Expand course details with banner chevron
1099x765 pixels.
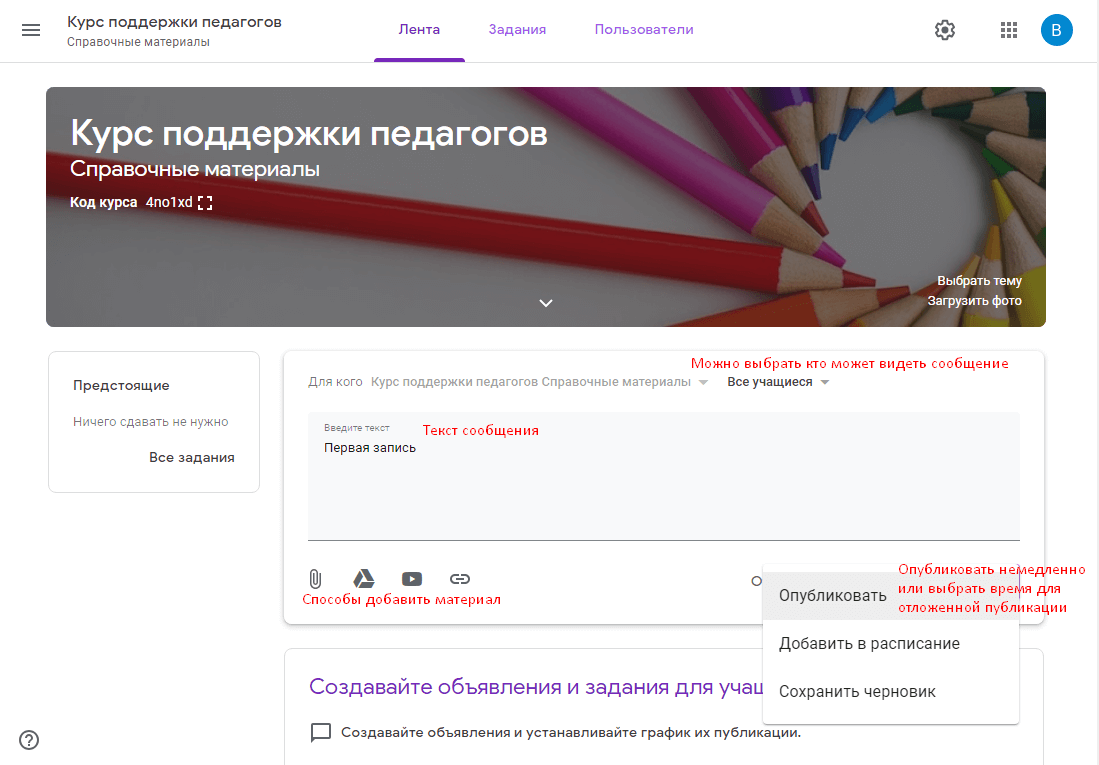tap(546, 303)
